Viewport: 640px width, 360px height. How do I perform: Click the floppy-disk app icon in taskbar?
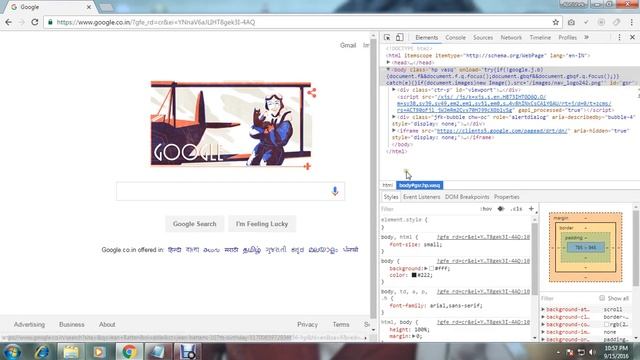(188, 351)
